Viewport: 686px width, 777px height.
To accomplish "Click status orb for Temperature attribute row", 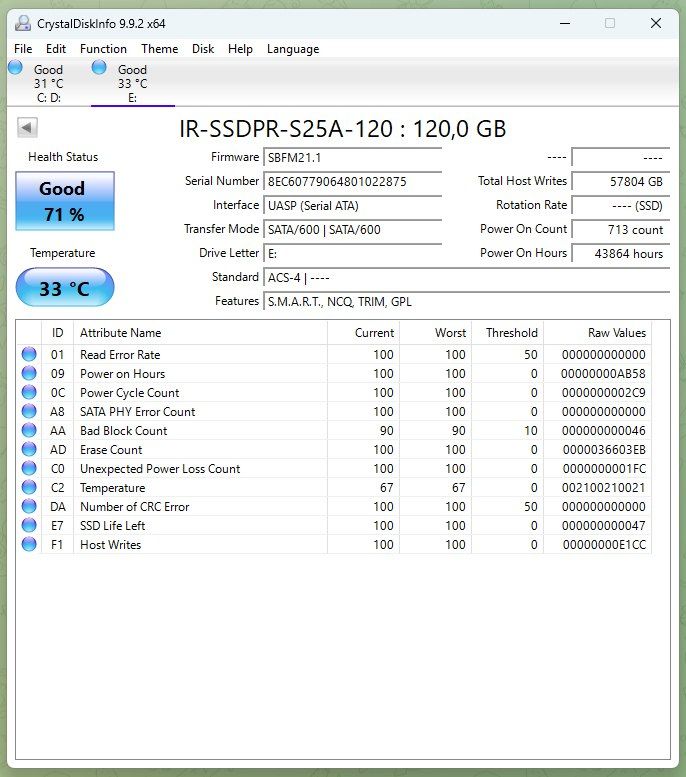I will [x=29, y=487].
